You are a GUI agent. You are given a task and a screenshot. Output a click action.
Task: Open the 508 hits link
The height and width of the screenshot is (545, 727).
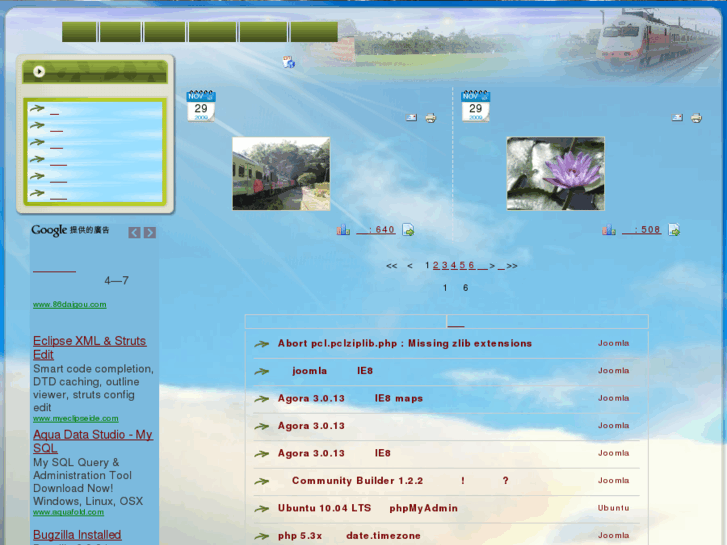(641, 230)
